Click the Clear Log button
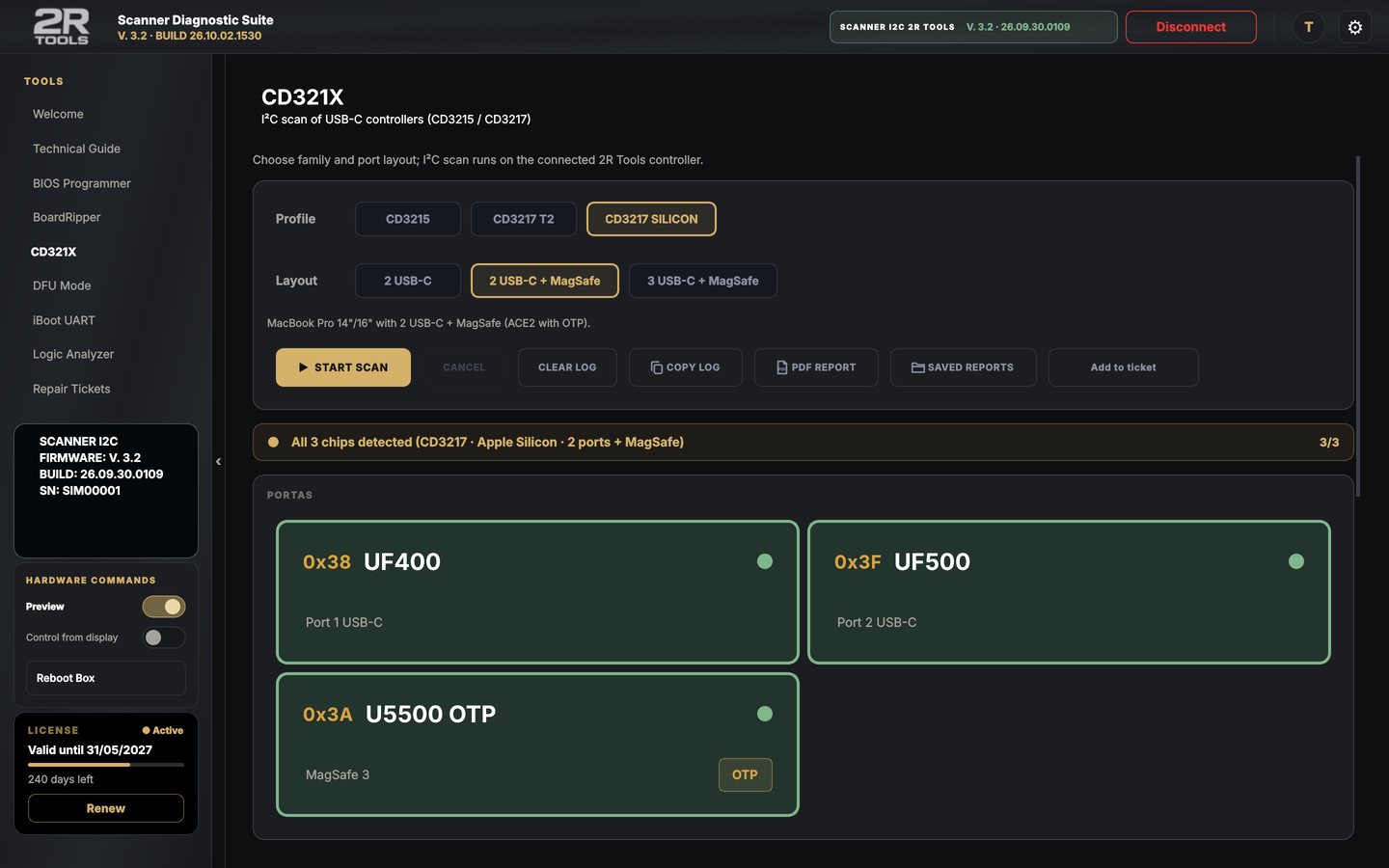This screenshot has width=1389, height=868. 567,367
